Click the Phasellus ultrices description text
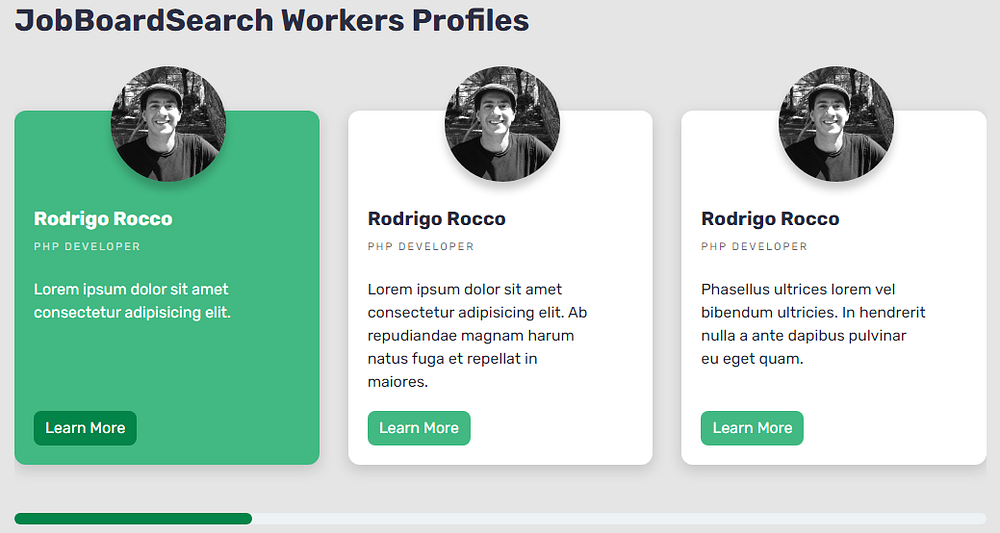 point(804,324)
